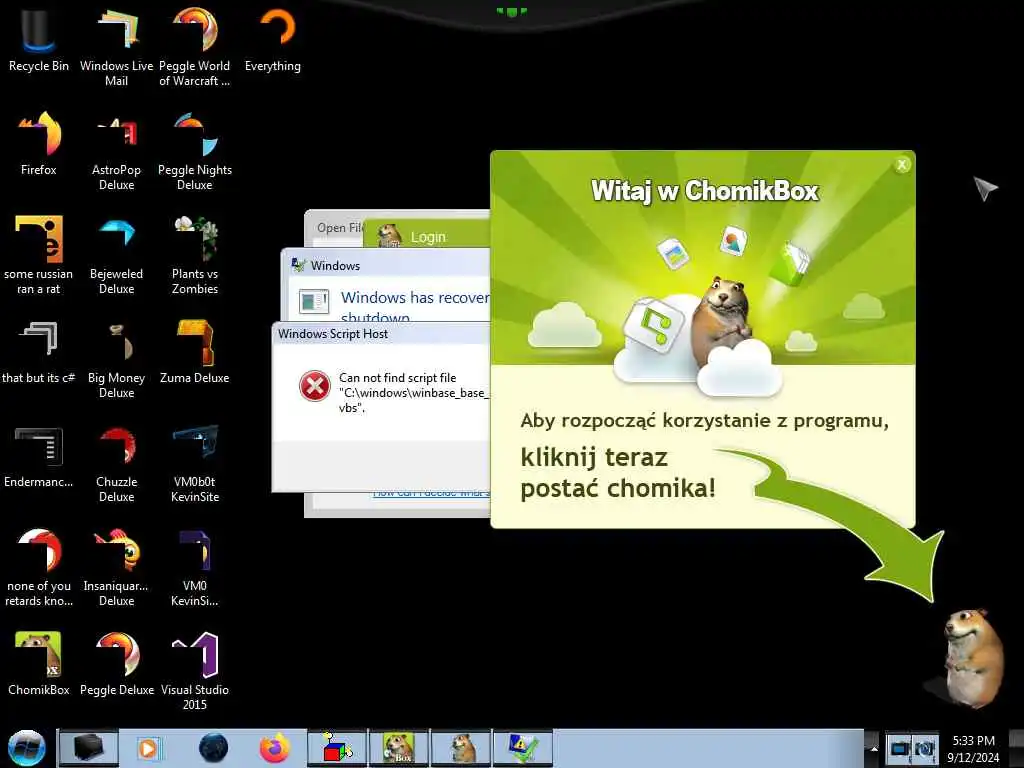The width and height of the screenshot is (1024, 768).
Task: Open Windows Media Player from taskbar
Action: click(148, 748)
